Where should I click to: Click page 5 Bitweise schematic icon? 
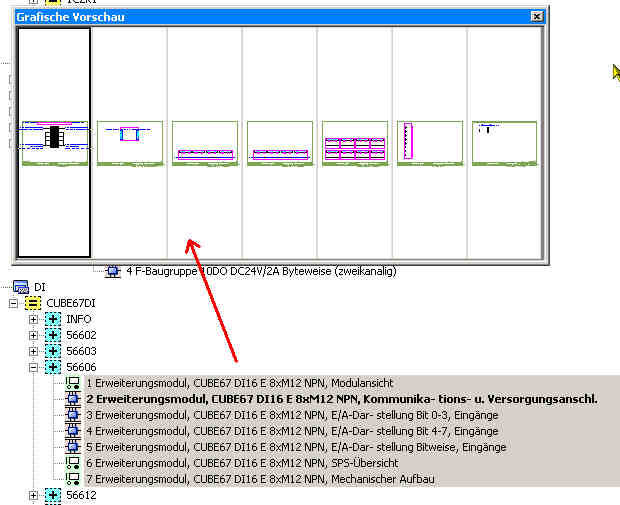click(x=73, y=447)
